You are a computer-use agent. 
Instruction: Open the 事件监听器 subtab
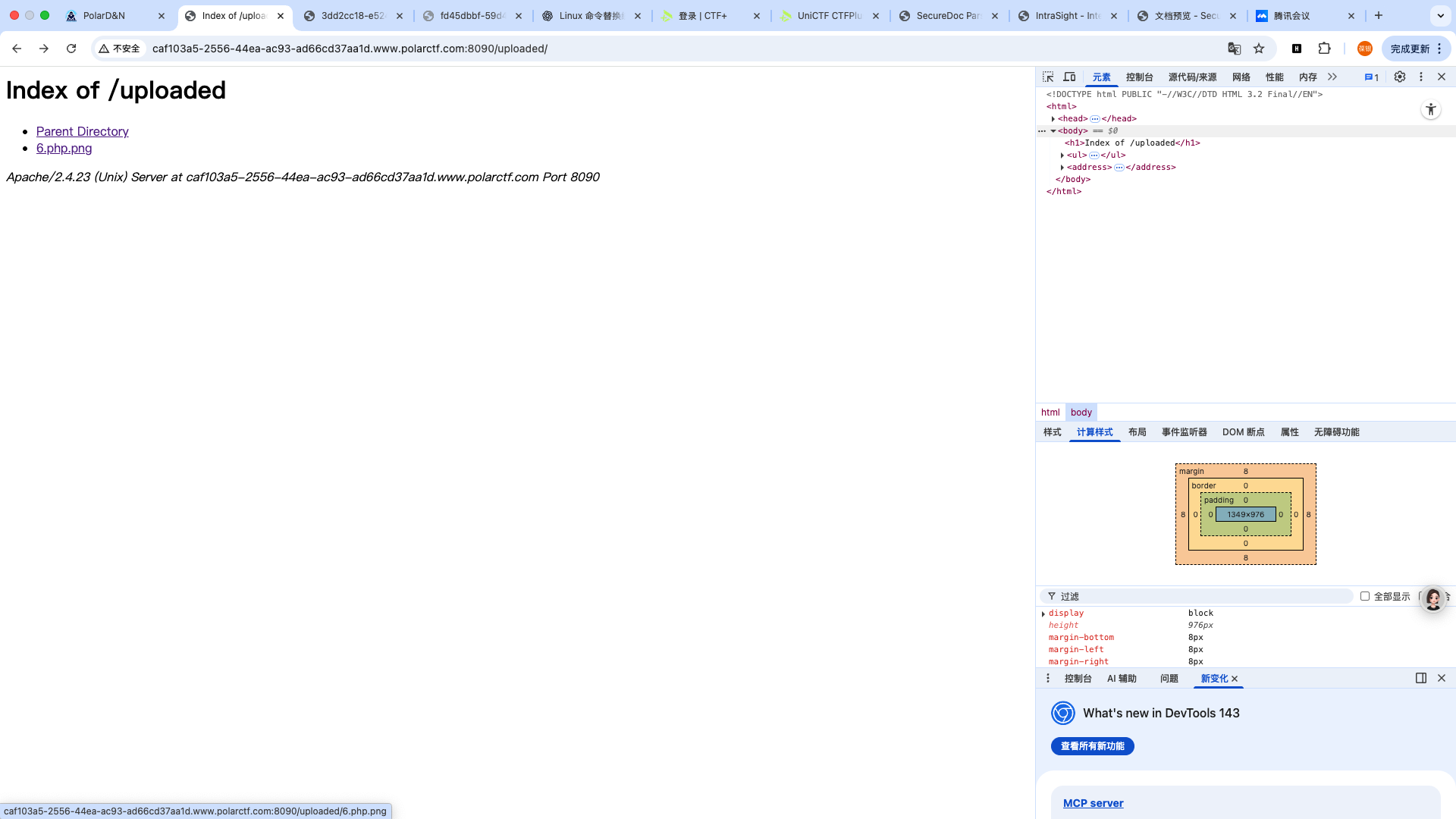1184,431
